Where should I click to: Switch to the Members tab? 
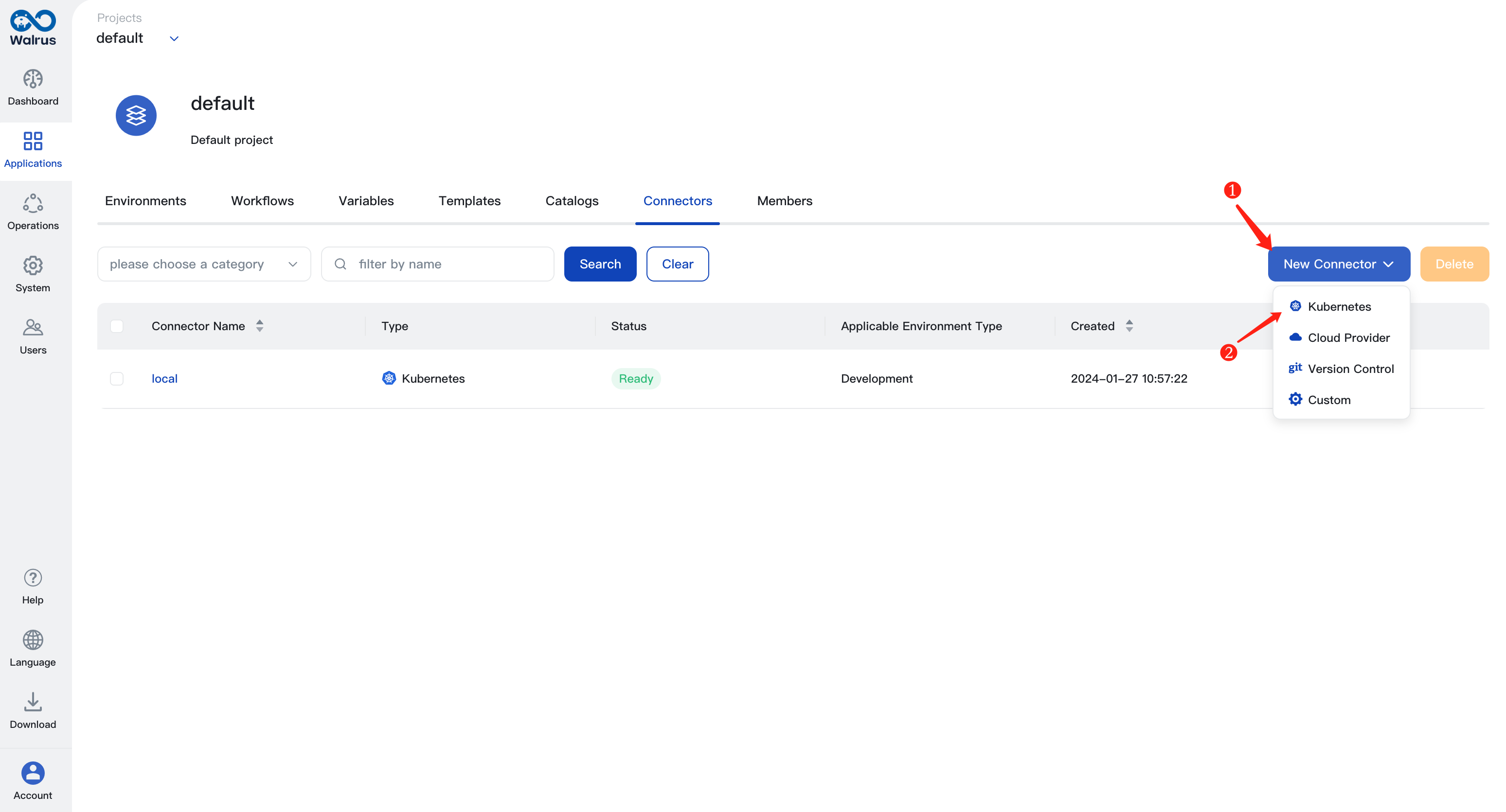point(785,201)
